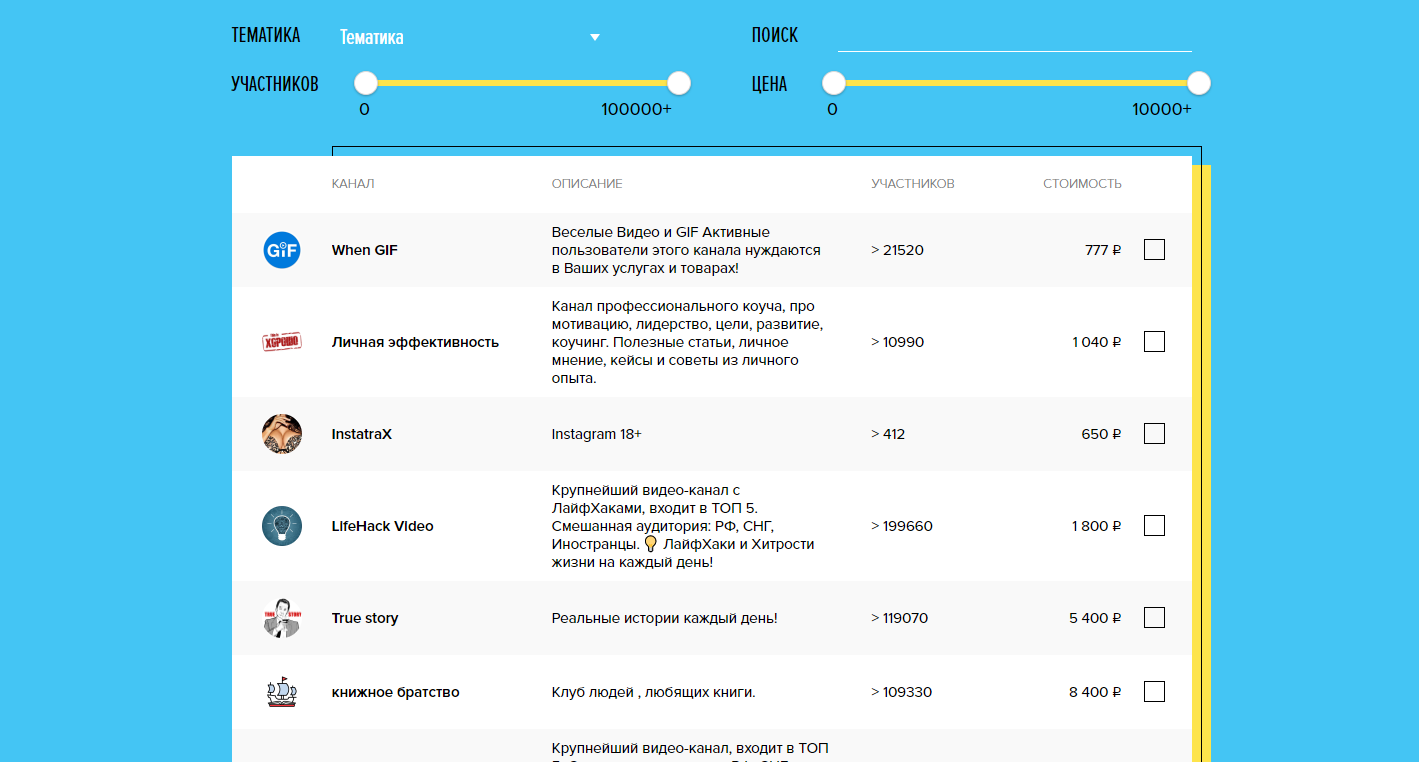
Task: Select the Личная эффективность row checkbox
Action: click(x=1154, y=342)
